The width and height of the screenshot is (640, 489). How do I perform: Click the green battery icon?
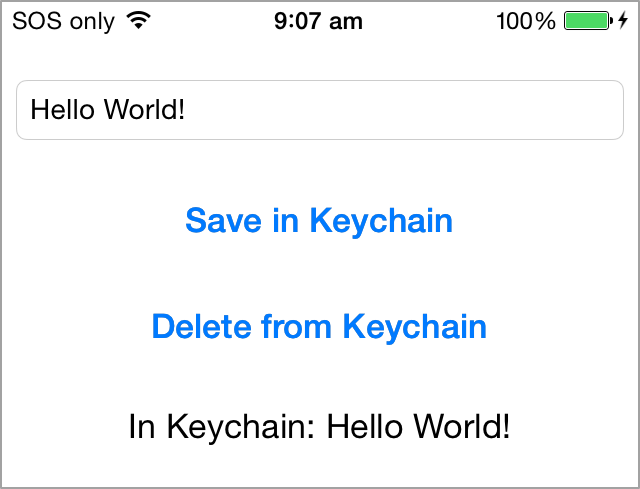coord(587,21)
